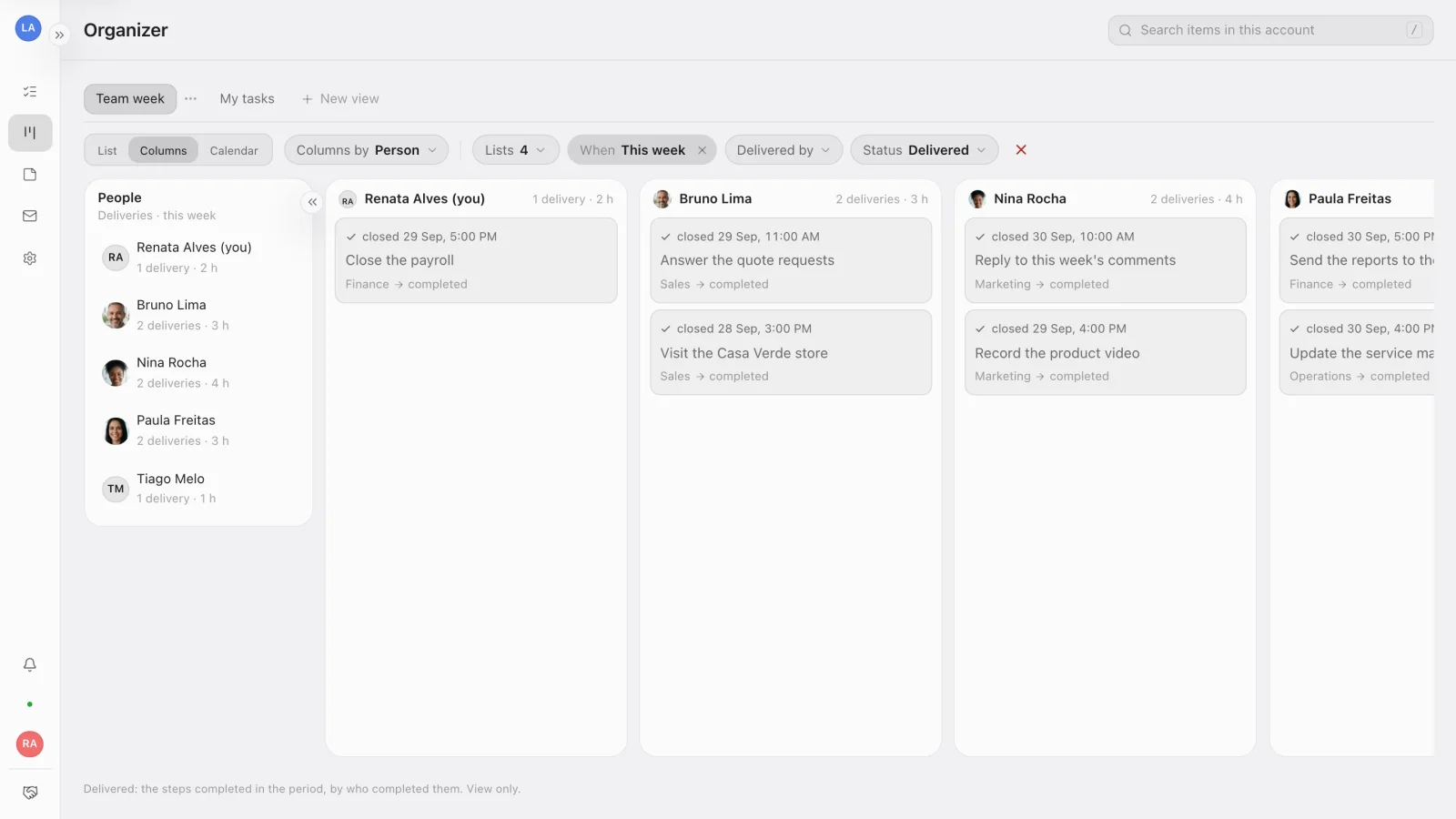Expand the Status Delivered dropdown
Viewport: 1456px width, 819px height.
click(924, 150)
